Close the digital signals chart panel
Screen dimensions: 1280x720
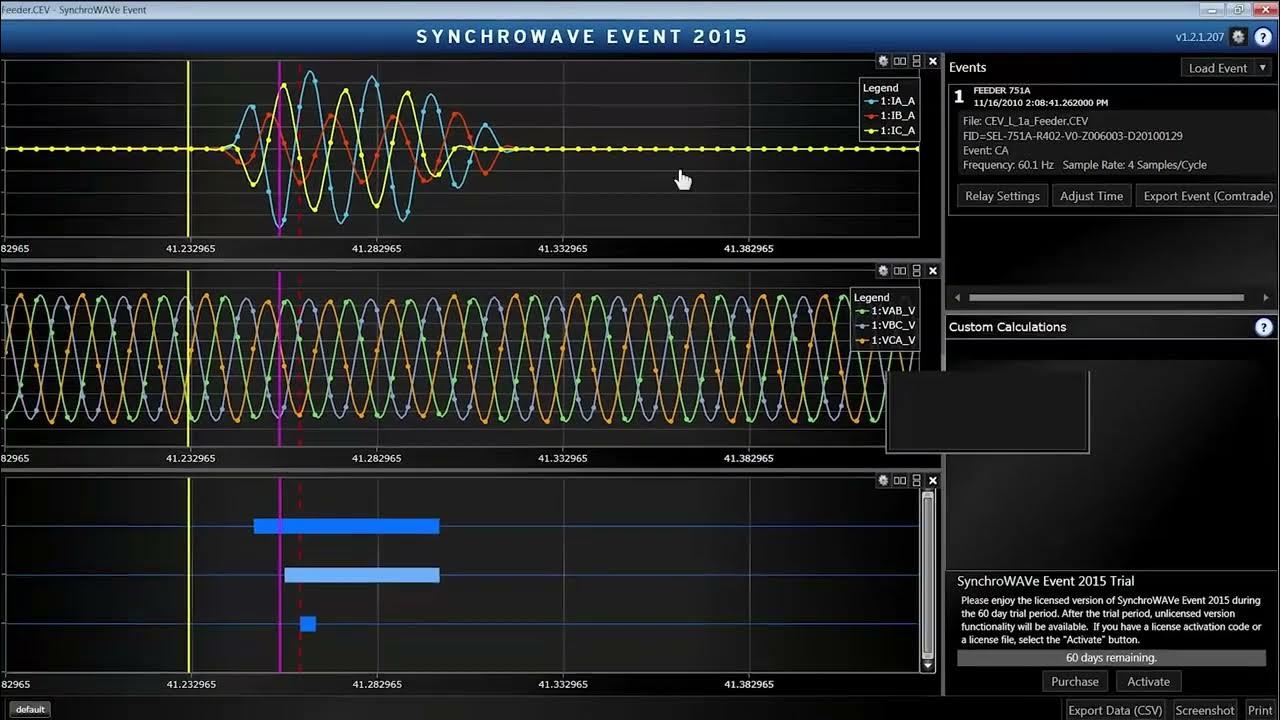pos(933,481)
